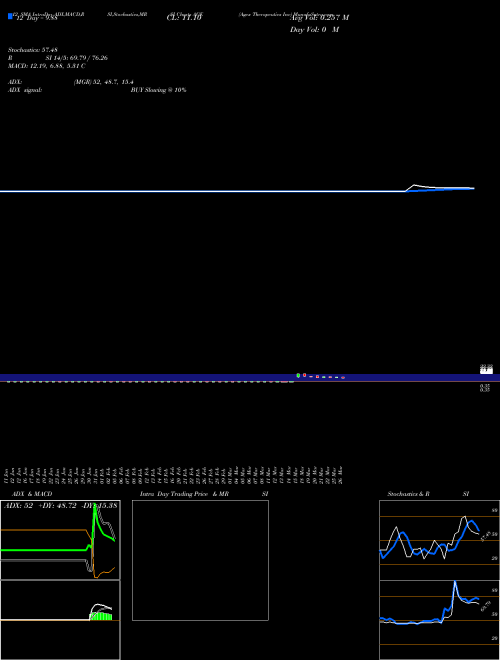Select the 'ADX signal:' label
500x660 pixels.
click(25, 90)
